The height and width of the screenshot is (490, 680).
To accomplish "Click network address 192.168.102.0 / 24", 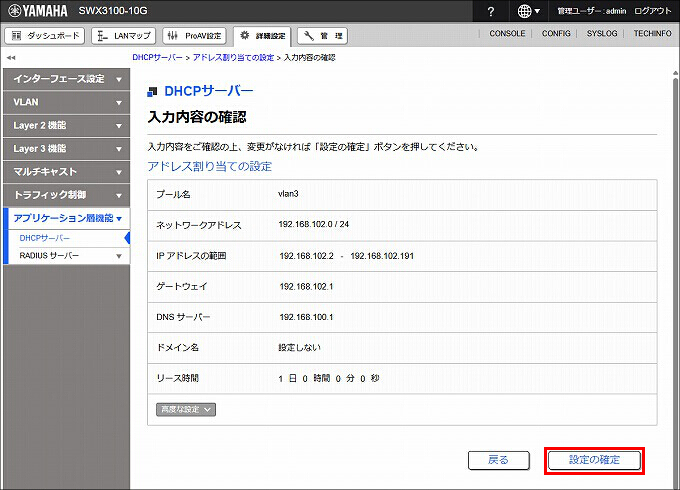I will click(314, 224).
